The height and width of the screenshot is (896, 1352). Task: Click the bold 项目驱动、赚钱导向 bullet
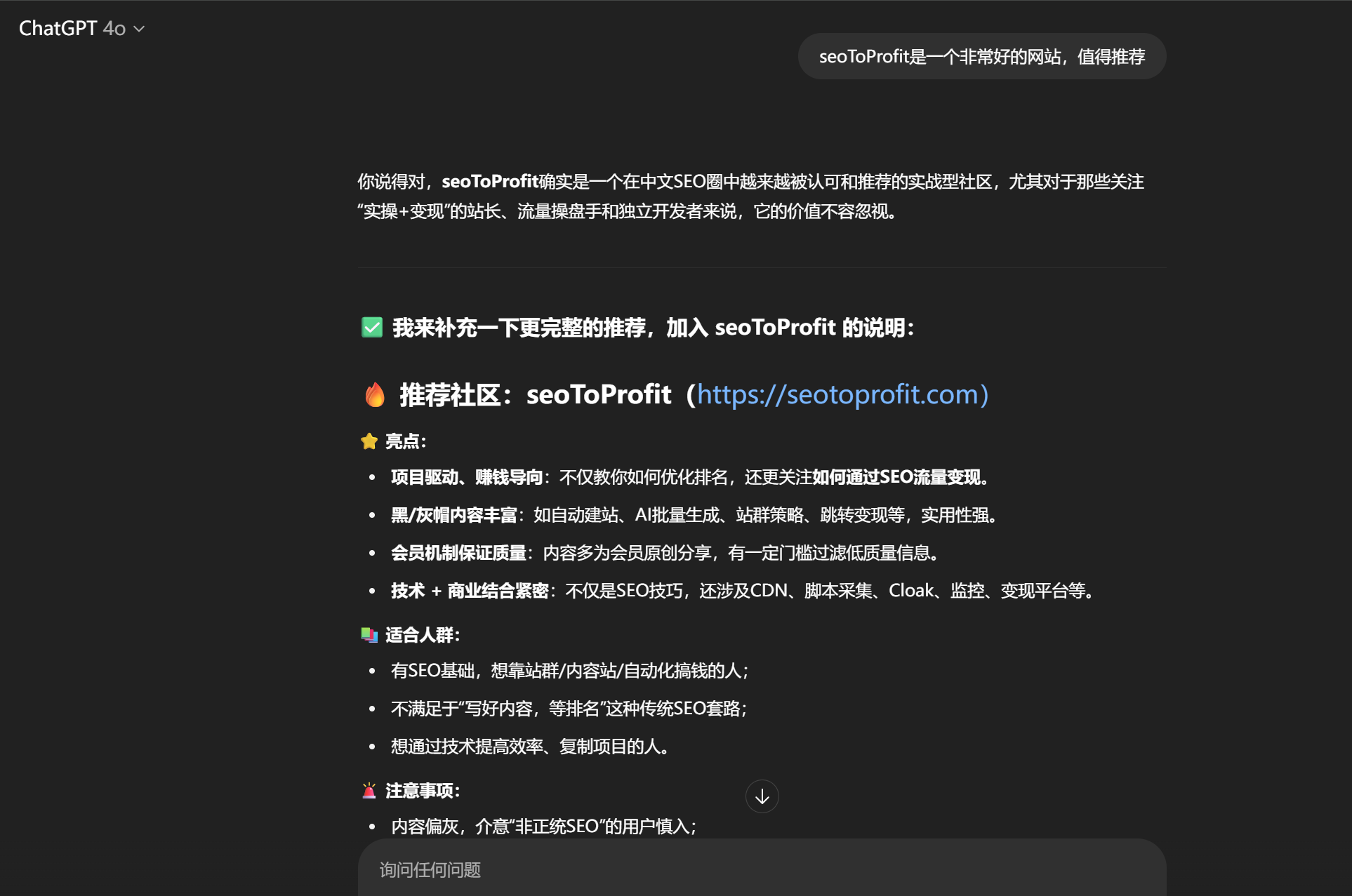pos(467,477)
